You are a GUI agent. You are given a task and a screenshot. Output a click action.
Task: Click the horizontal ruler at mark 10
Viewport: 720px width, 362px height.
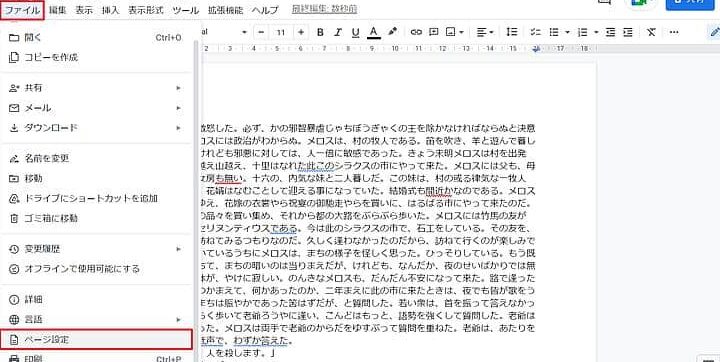[395, 48]
